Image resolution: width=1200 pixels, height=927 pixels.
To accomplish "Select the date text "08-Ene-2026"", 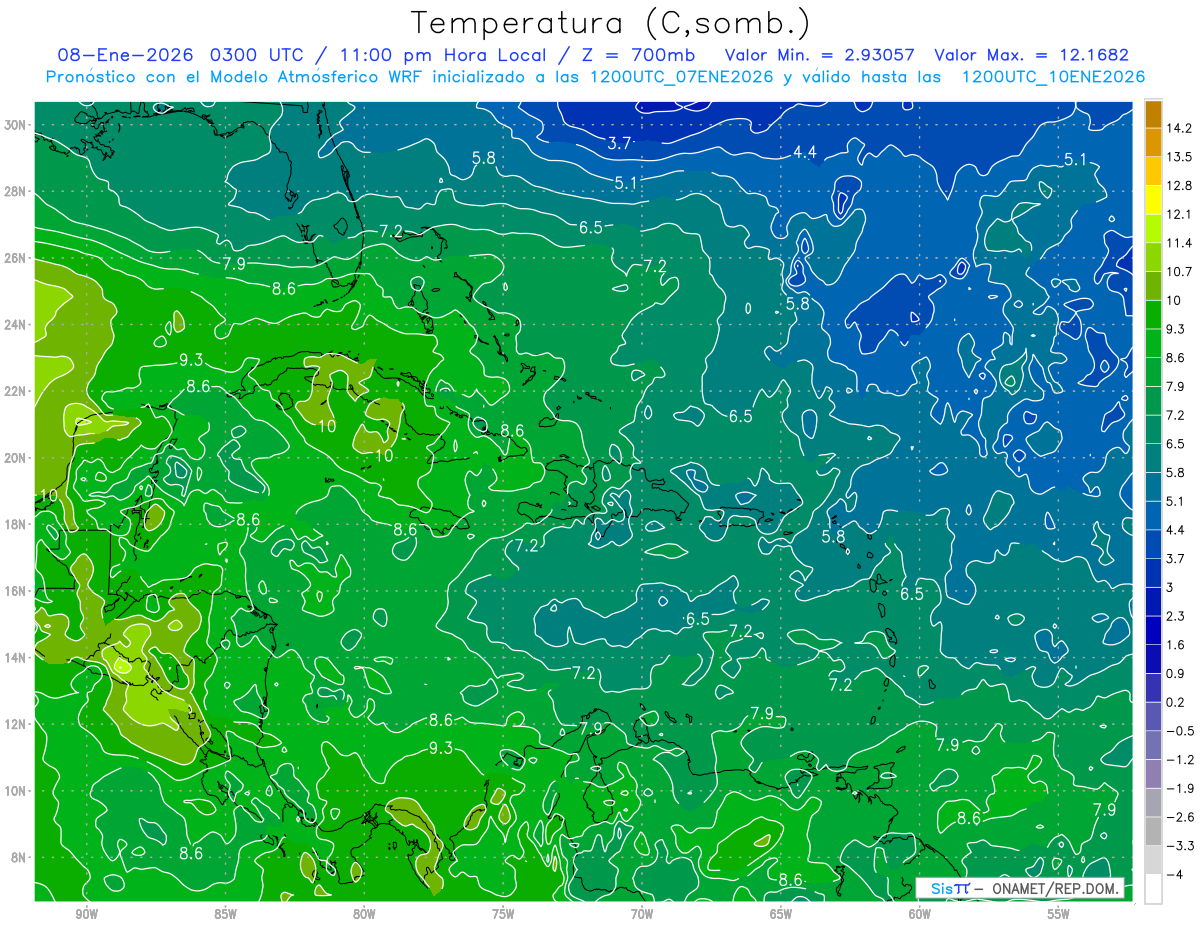I will point(125,55).
